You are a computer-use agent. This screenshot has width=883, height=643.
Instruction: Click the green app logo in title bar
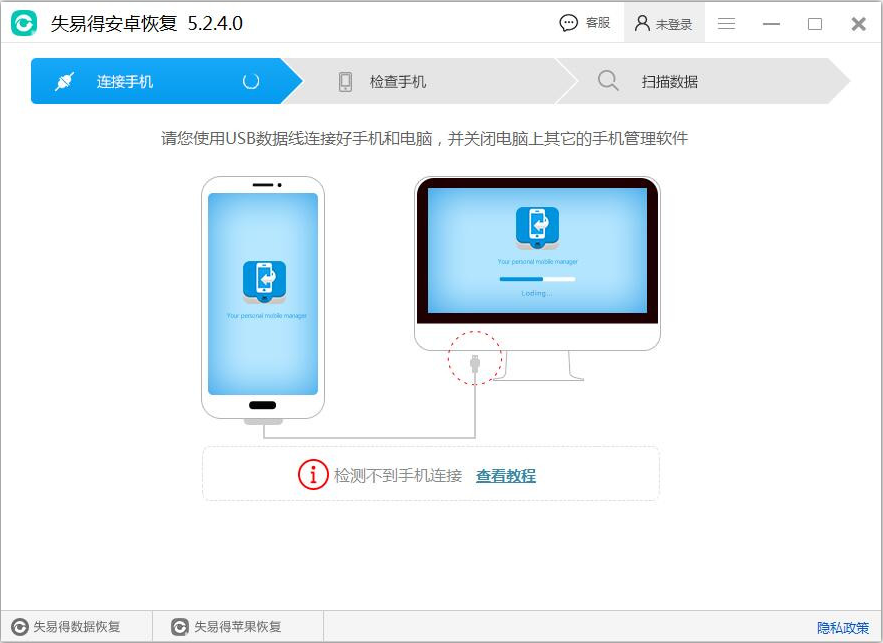[x=24, y=23]
